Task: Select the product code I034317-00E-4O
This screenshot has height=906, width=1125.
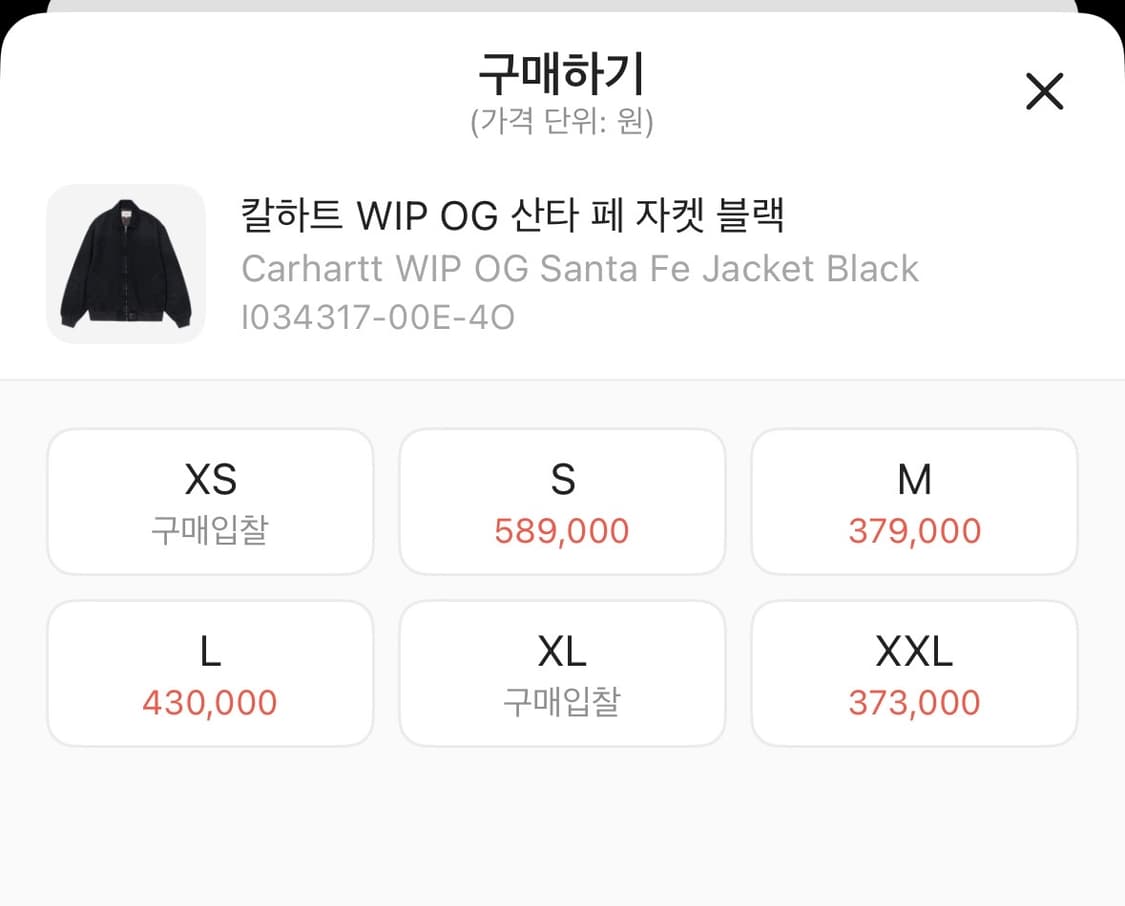Action: [x=375, y=317]
